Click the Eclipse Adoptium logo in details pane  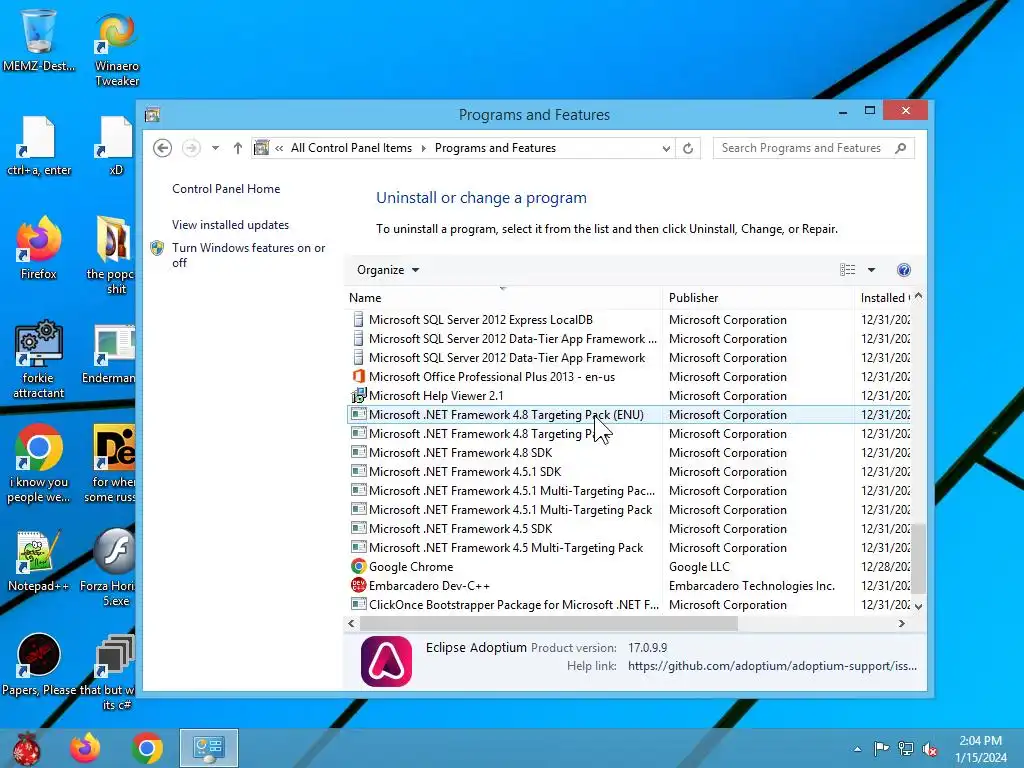point(386,661)
